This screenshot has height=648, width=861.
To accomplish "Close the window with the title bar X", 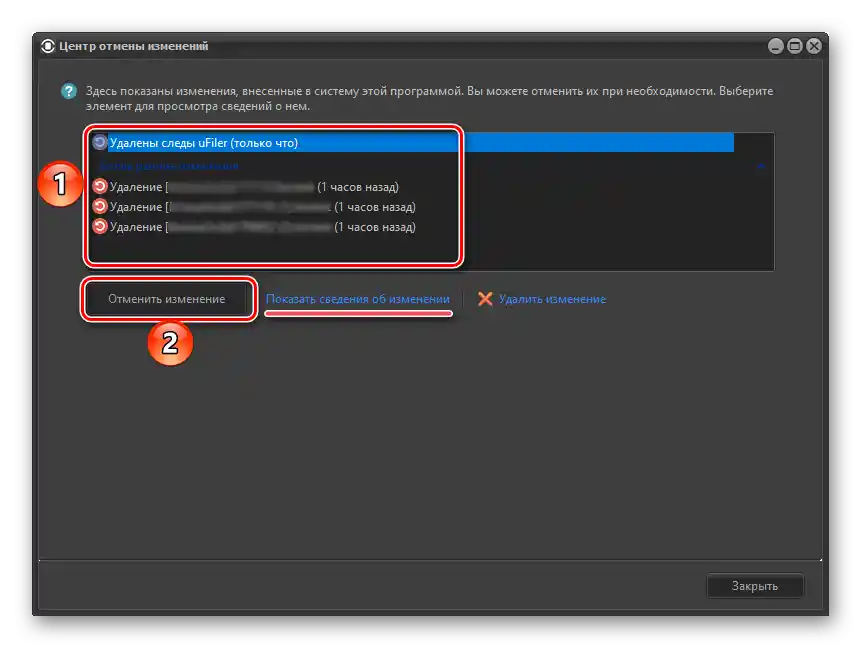I will click(814, 46).
